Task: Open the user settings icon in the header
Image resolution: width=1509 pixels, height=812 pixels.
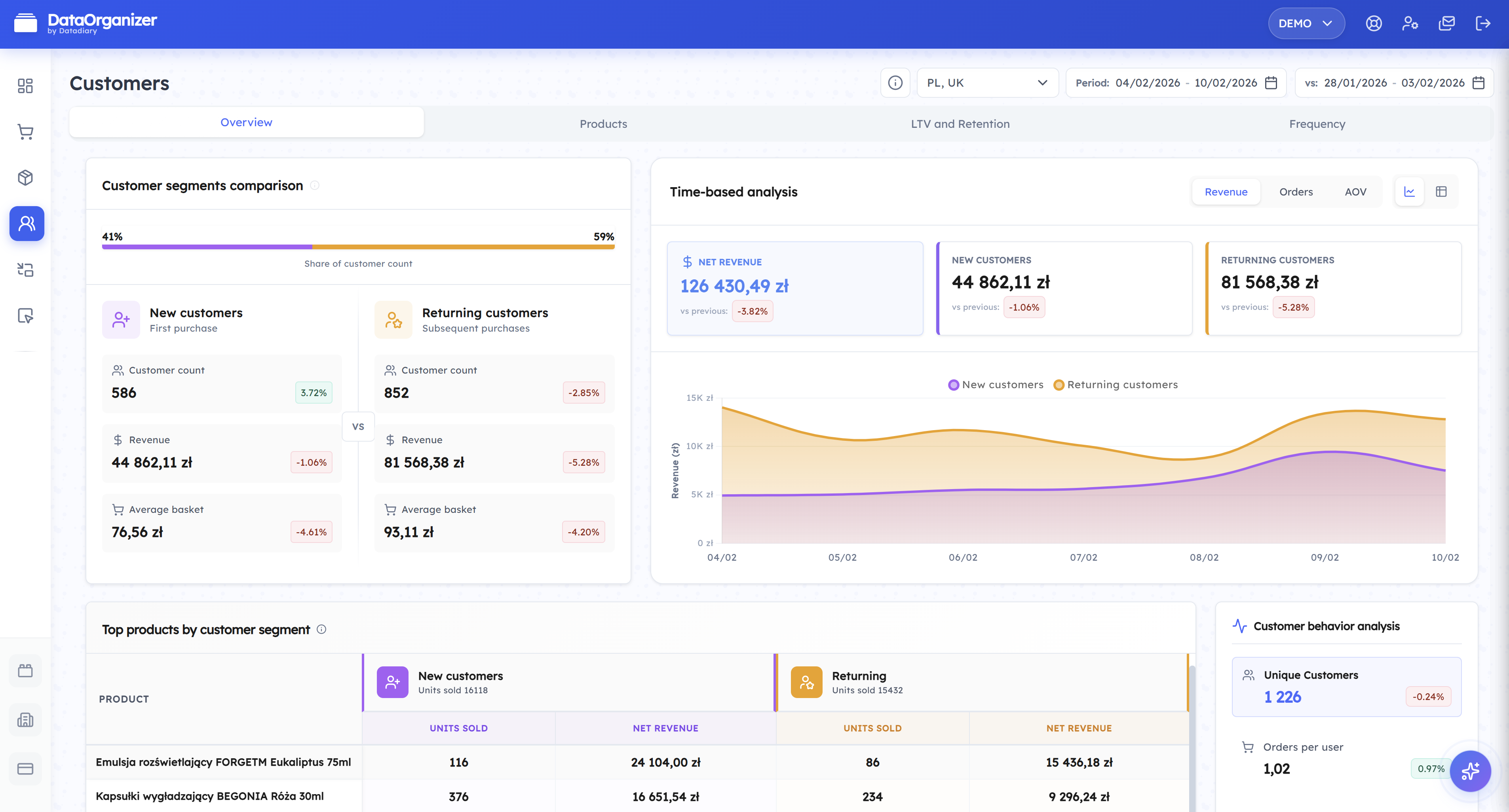Action: point(1410,23)
